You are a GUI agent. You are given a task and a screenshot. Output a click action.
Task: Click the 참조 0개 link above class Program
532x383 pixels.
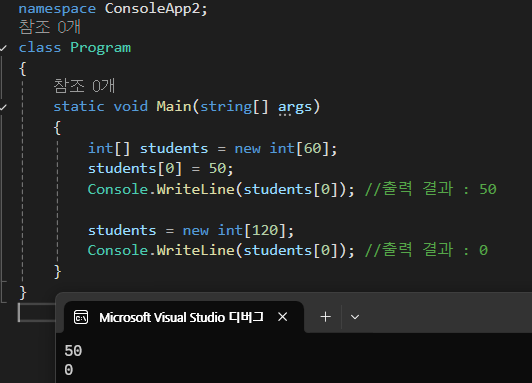point(50,27)
